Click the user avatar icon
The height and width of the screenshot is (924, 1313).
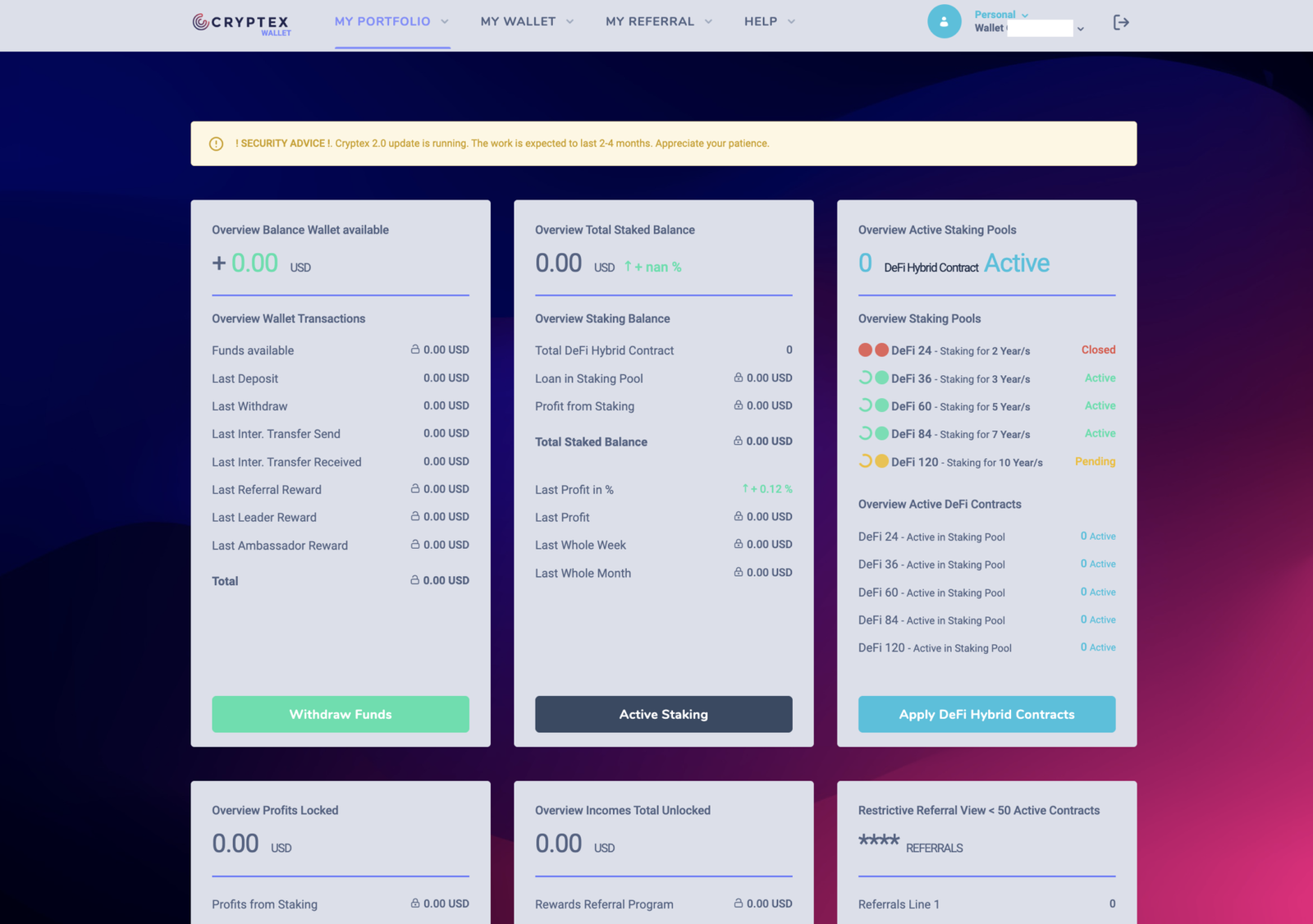(944, 21)
